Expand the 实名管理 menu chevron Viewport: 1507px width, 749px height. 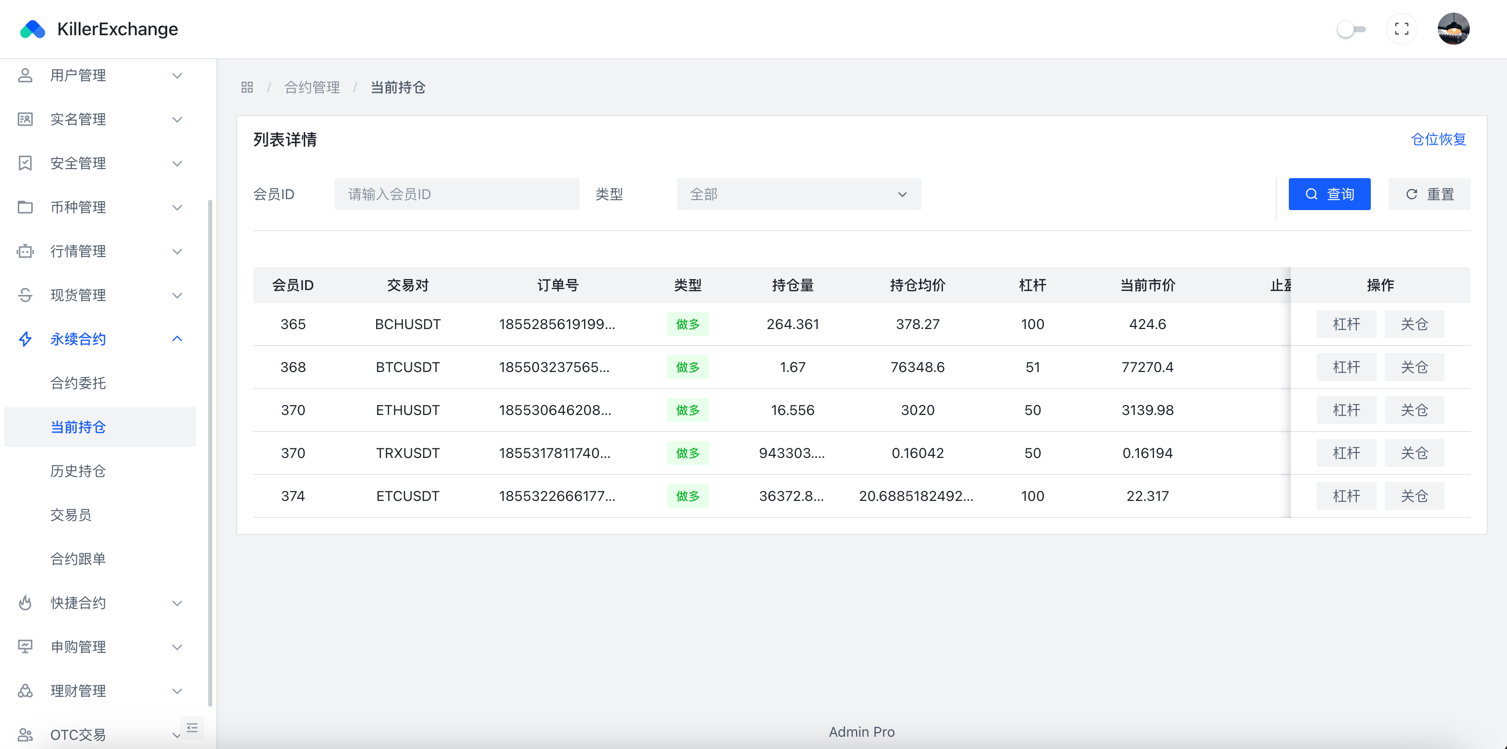[177, 119]
